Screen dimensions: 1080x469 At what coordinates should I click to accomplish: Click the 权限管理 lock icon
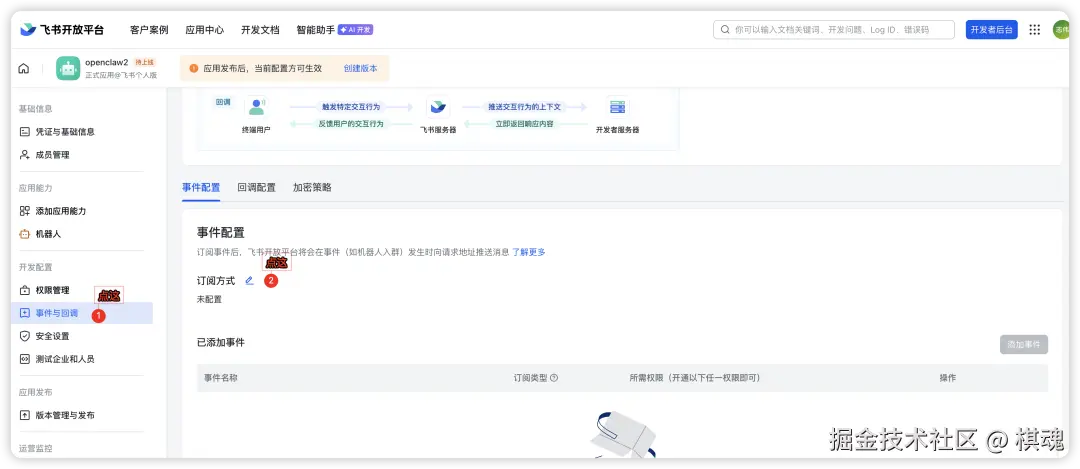pos(25,290)
